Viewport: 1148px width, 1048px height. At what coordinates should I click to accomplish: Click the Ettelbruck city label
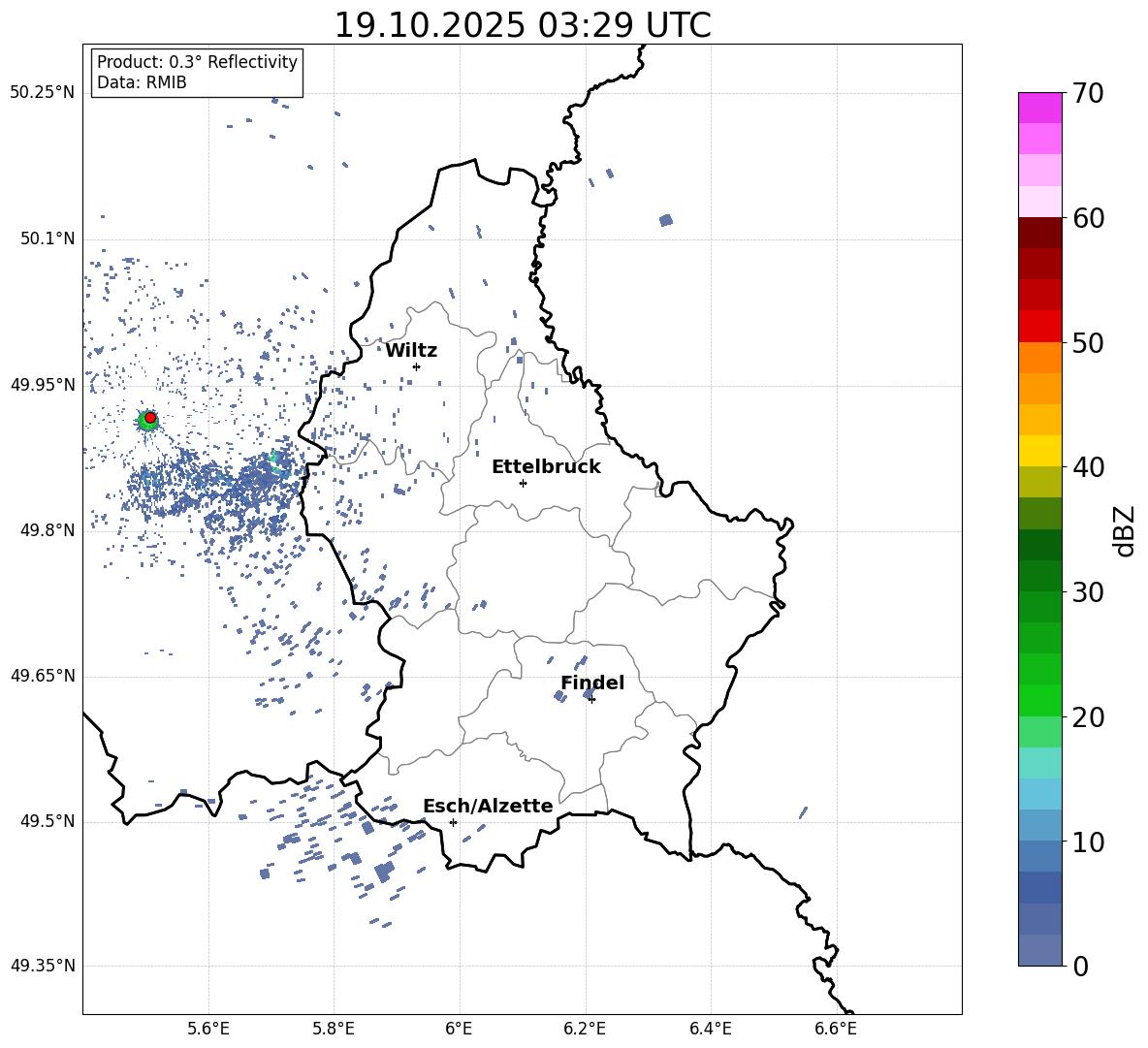point(546,467)
